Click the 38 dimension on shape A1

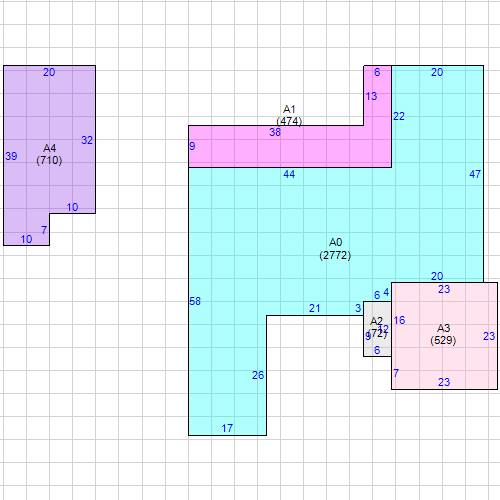(275, 132)
